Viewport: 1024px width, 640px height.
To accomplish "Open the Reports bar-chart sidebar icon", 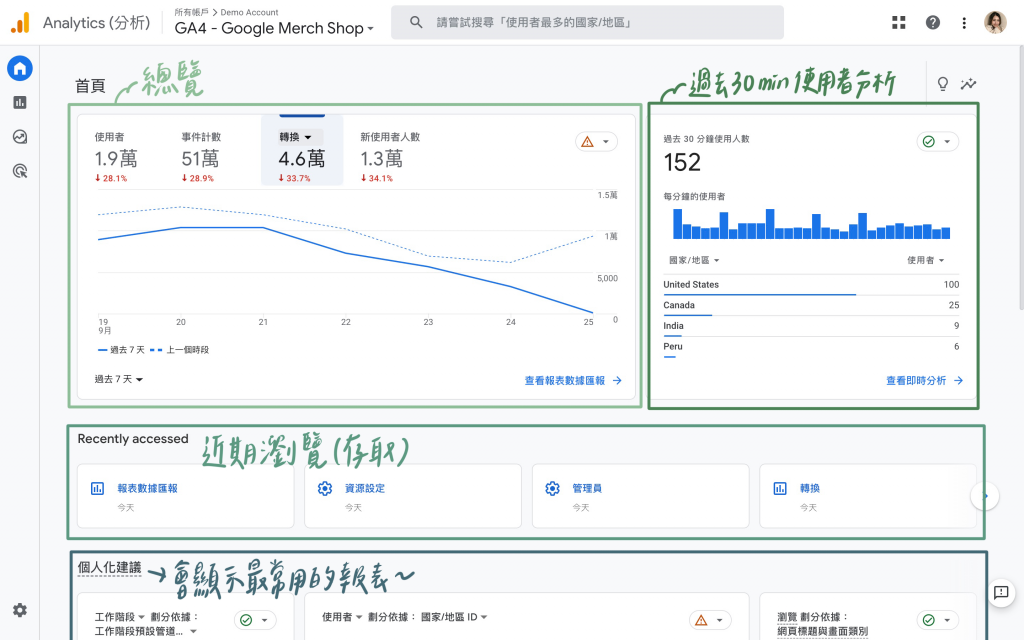I will tap(20, 103).
